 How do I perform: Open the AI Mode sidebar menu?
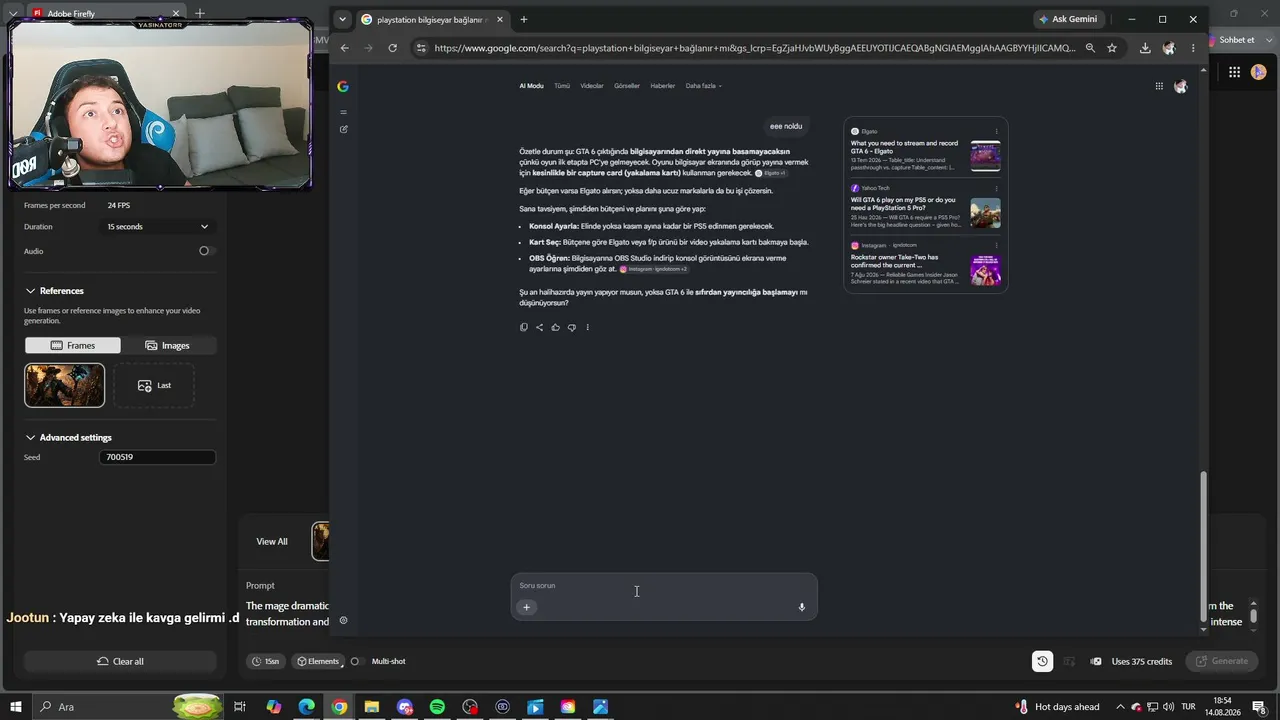click(343, 112)
